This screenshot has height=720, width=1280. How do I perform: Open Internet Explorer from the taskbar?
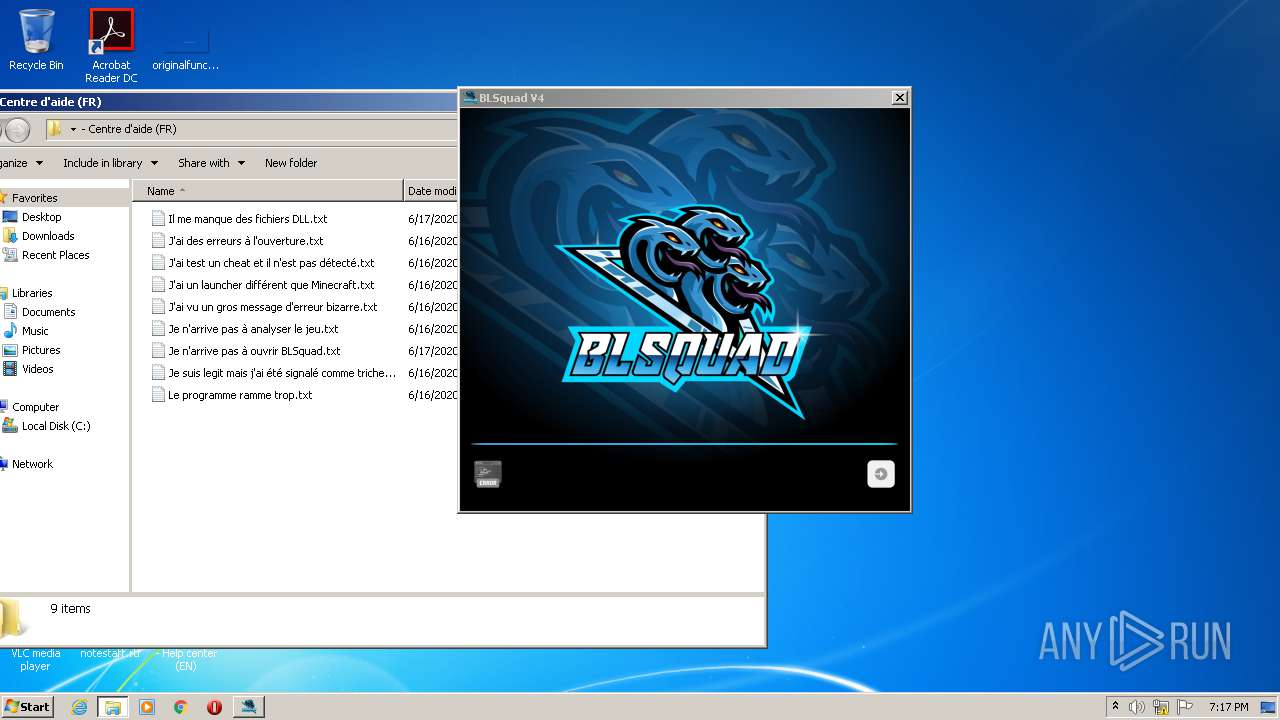[80, 707]
